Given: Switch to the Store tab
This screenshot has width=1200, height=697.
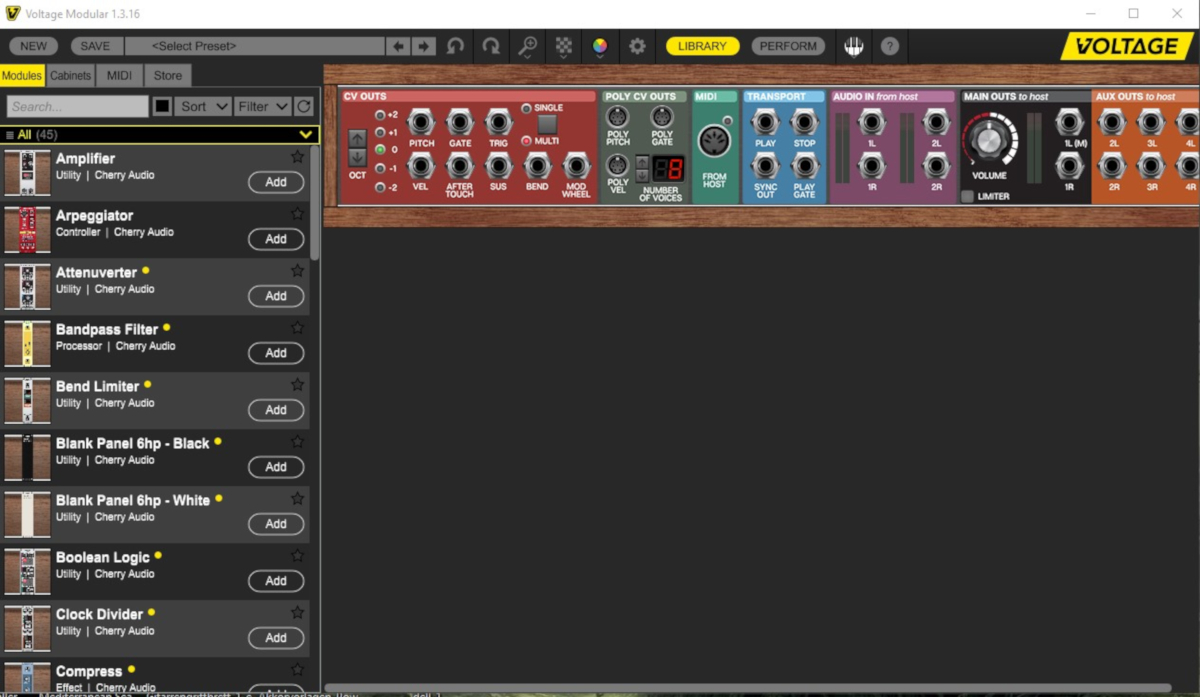Looking at the screenshot, I should coord(168,75).
